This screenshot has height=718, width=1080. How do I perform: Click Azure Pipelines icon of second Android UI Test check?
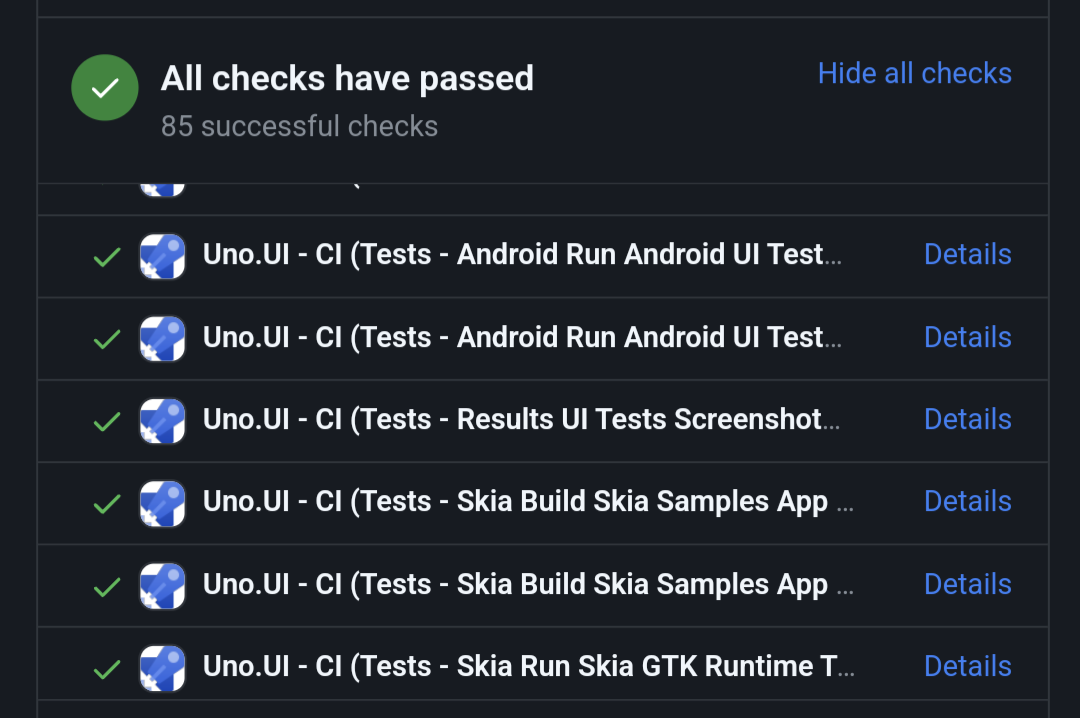click(x=162, y=338)
